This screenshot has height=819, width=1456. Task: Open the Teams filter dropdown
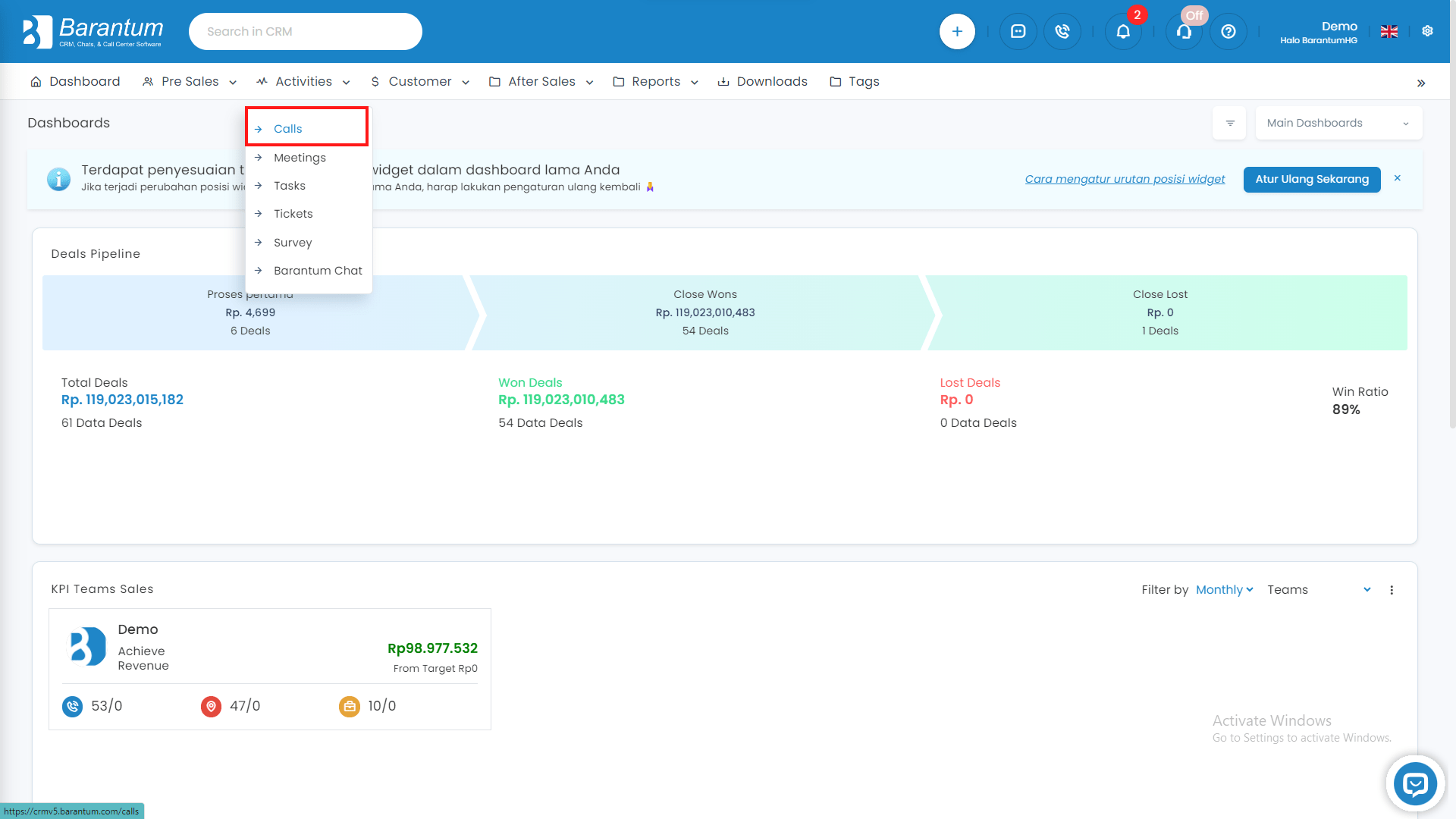click(x=1319, y=590)
